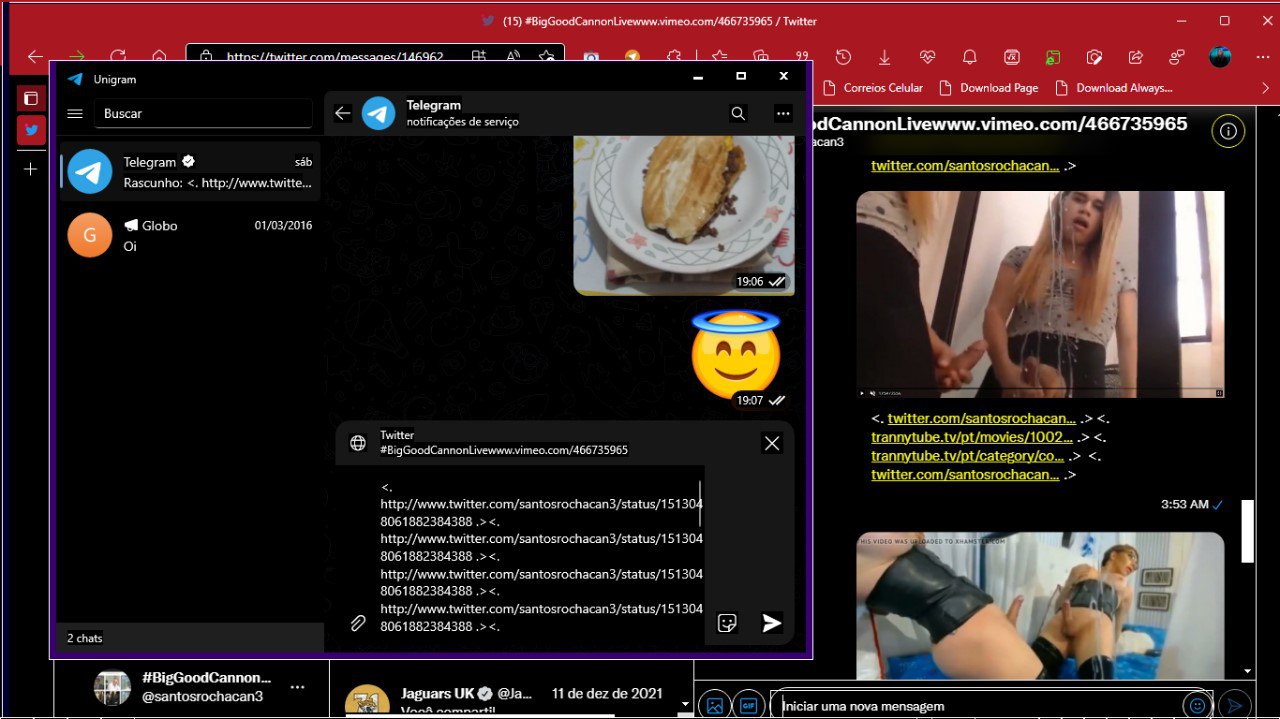Viewport: 1280px width, 719px height.
Task: Open the Download Always bookmark
Action: tap(1113, 88)
